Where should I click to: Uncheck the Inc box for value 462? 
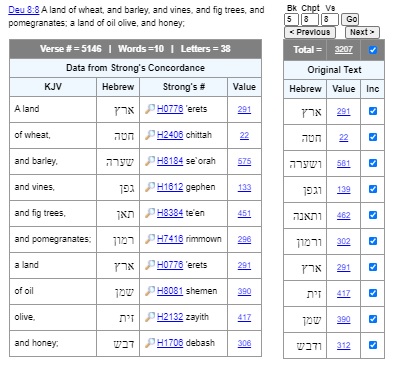pyautogui.click(x=373, y=215)
